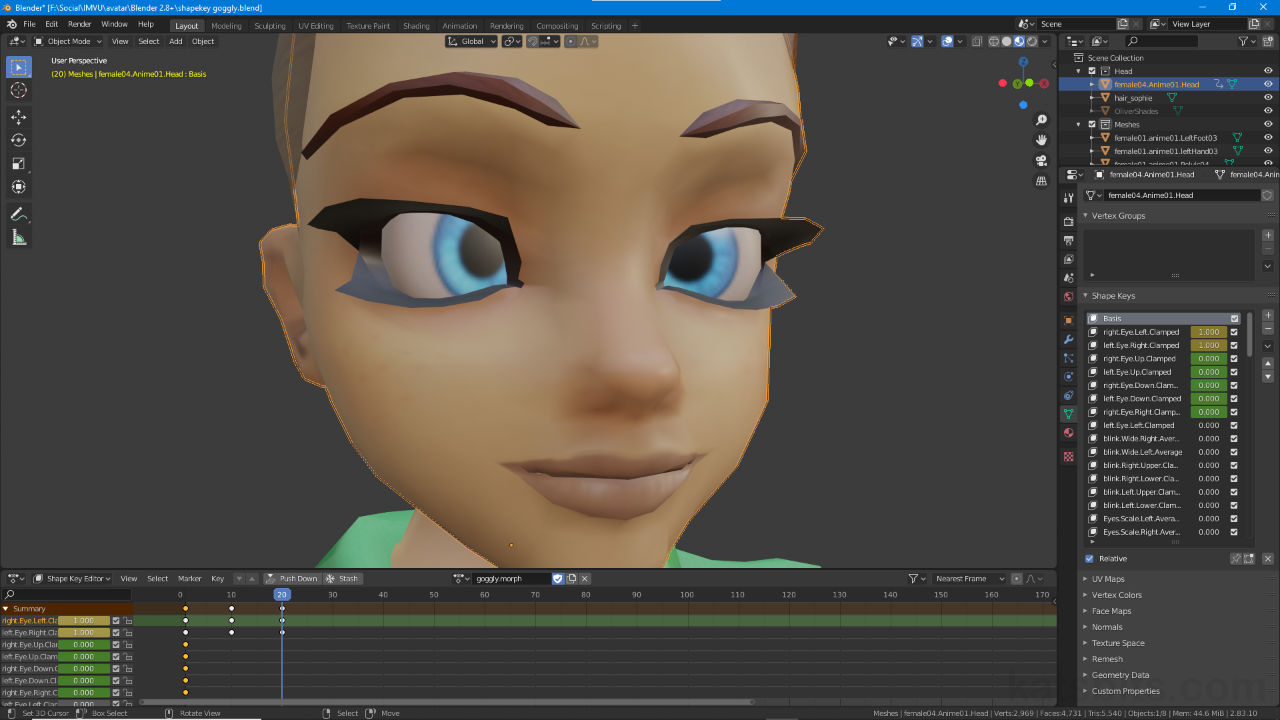Toggle left.Eye.Right channel mute checkbox in editor
The height and width of the screenshot is (720, 1280).
click(x=116, y=633)
